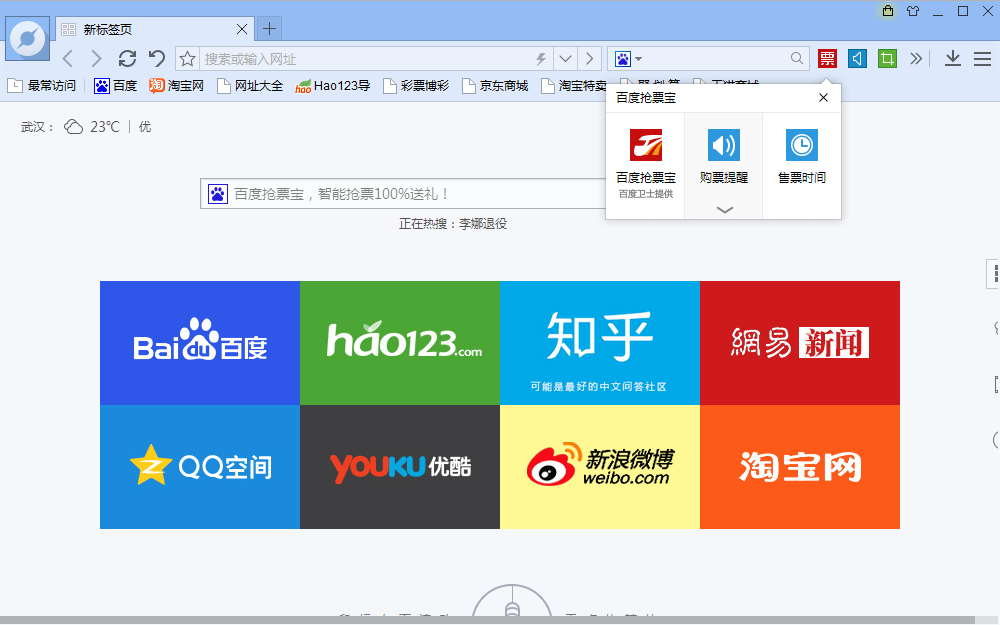Image resolution: width=1000 pixels, height=625 pixels.
Task: Open the 淘宝特卖 bookmark
Action: click(573, 85)
